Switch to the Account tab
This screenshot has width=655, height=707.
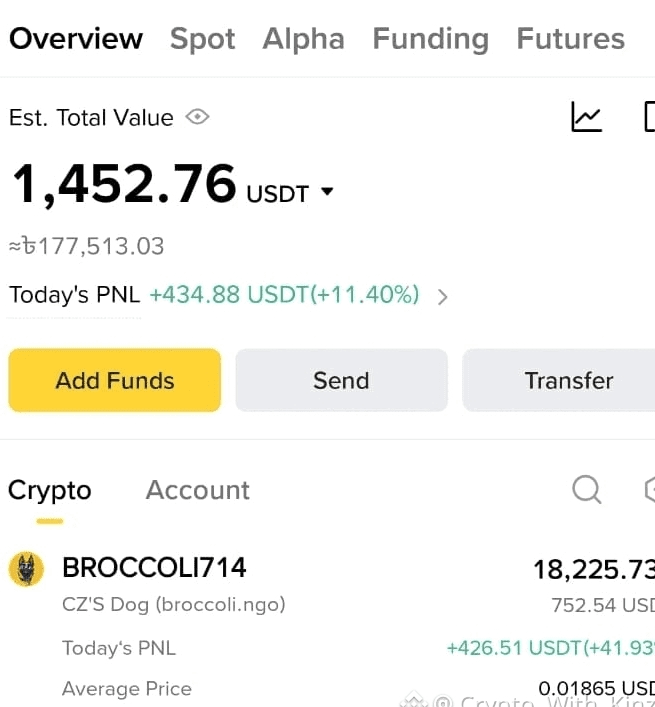(197, 490)
